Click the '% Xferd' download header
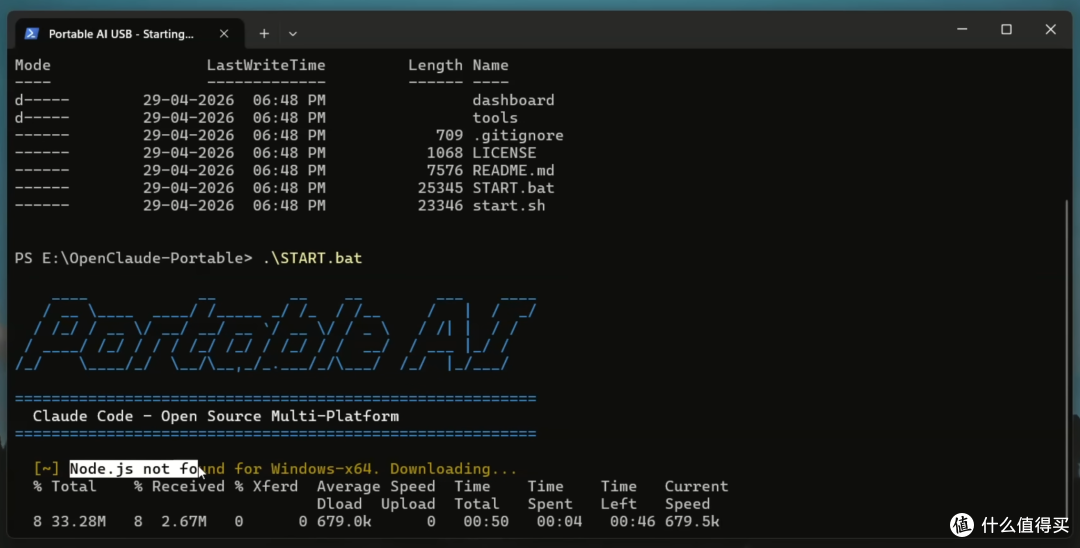The width and height of the screenshot is (1080, 548). 266,487
